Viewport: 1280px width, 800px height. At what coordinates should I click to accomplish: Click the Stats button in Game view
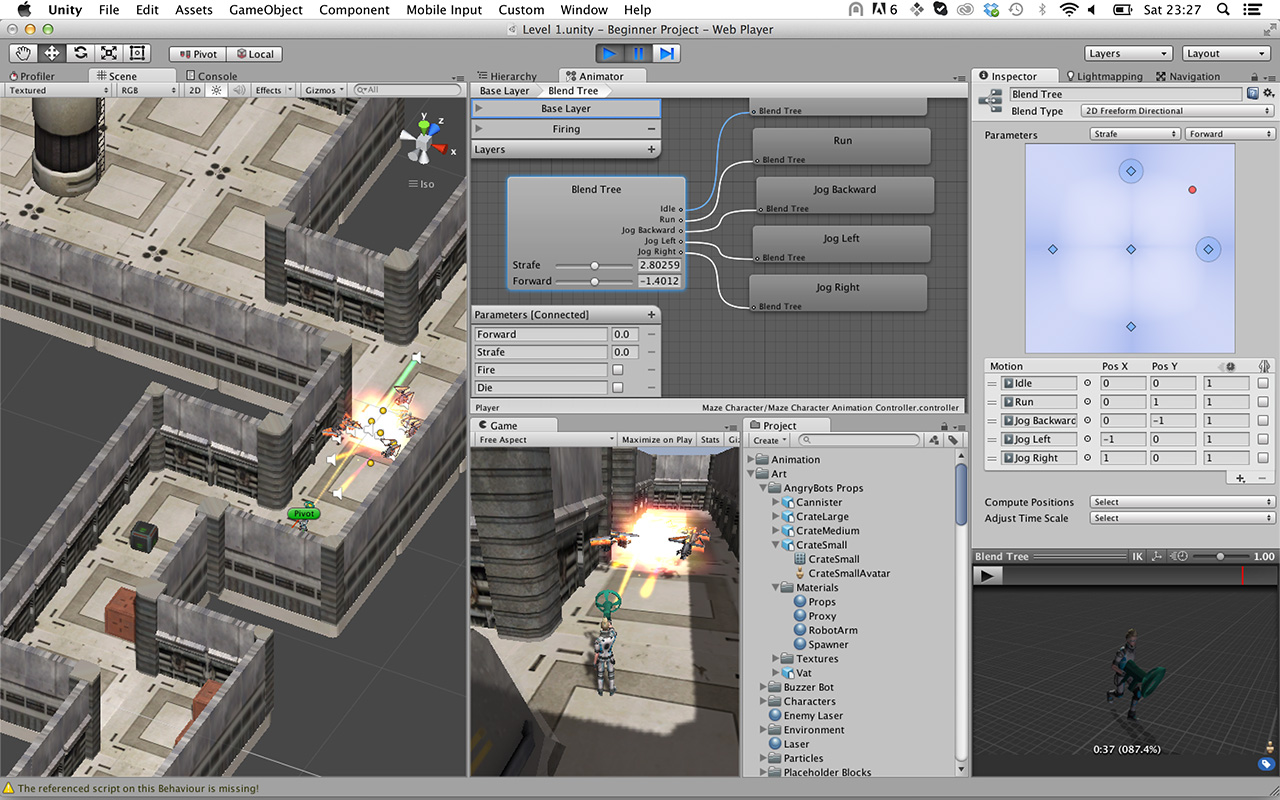coord(710,440)
